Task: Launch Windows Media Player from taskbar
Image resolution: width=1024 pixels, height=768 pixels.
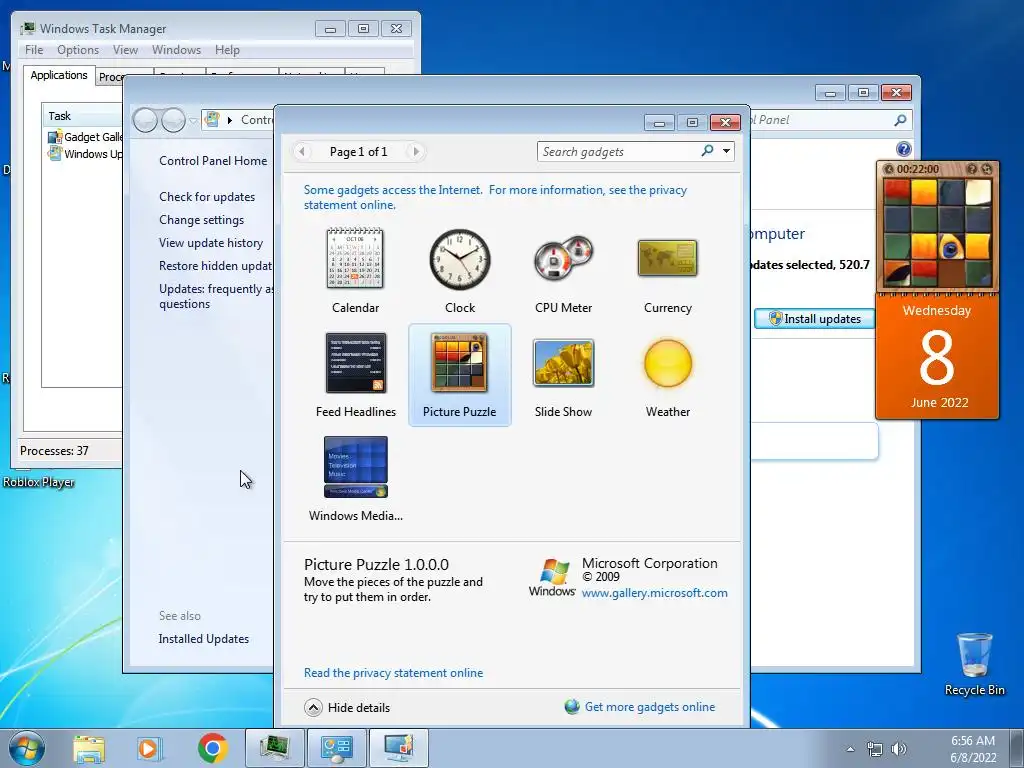Action: 148,748
